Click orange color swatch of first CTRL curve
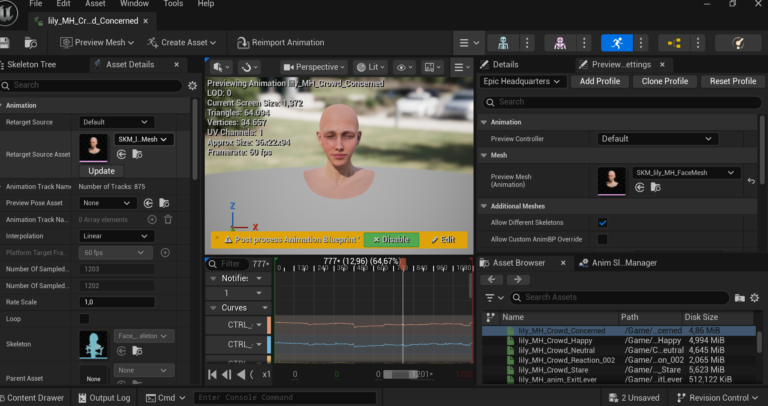 269,326
